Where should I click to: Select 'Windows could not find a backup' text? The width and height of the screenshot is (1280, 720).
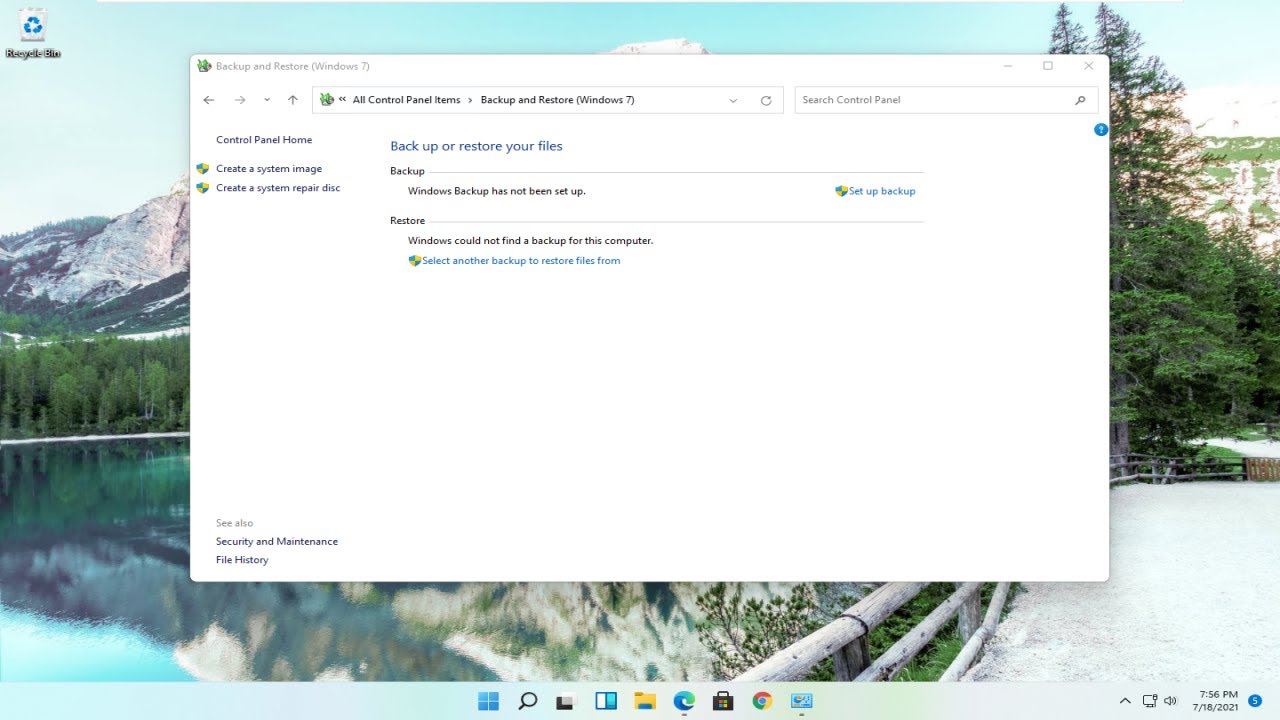pos(531,241)
